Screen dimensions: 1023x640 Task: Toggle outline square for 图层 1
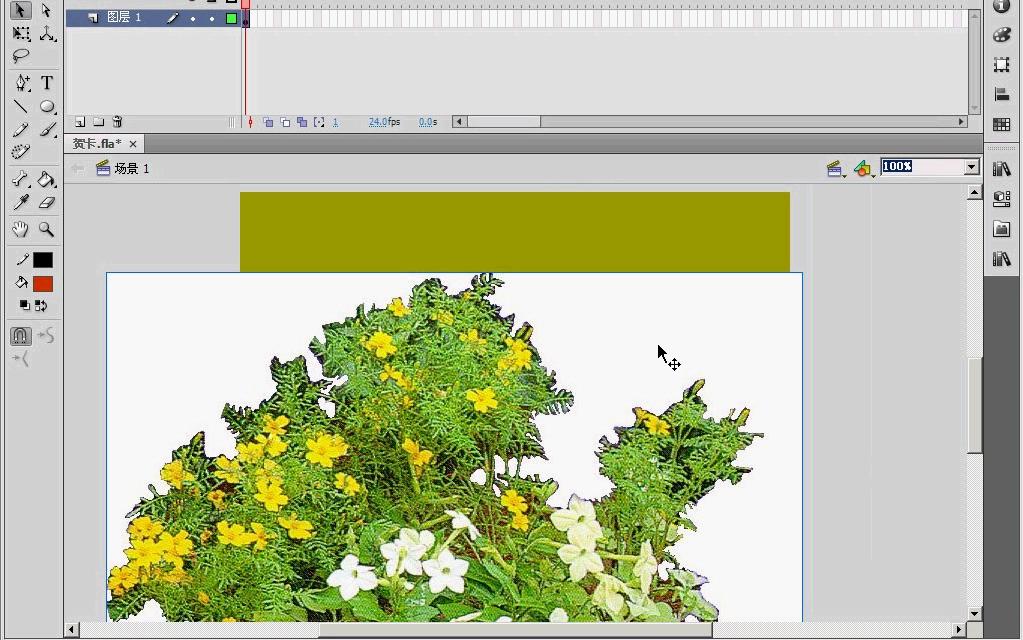[231, 18]
